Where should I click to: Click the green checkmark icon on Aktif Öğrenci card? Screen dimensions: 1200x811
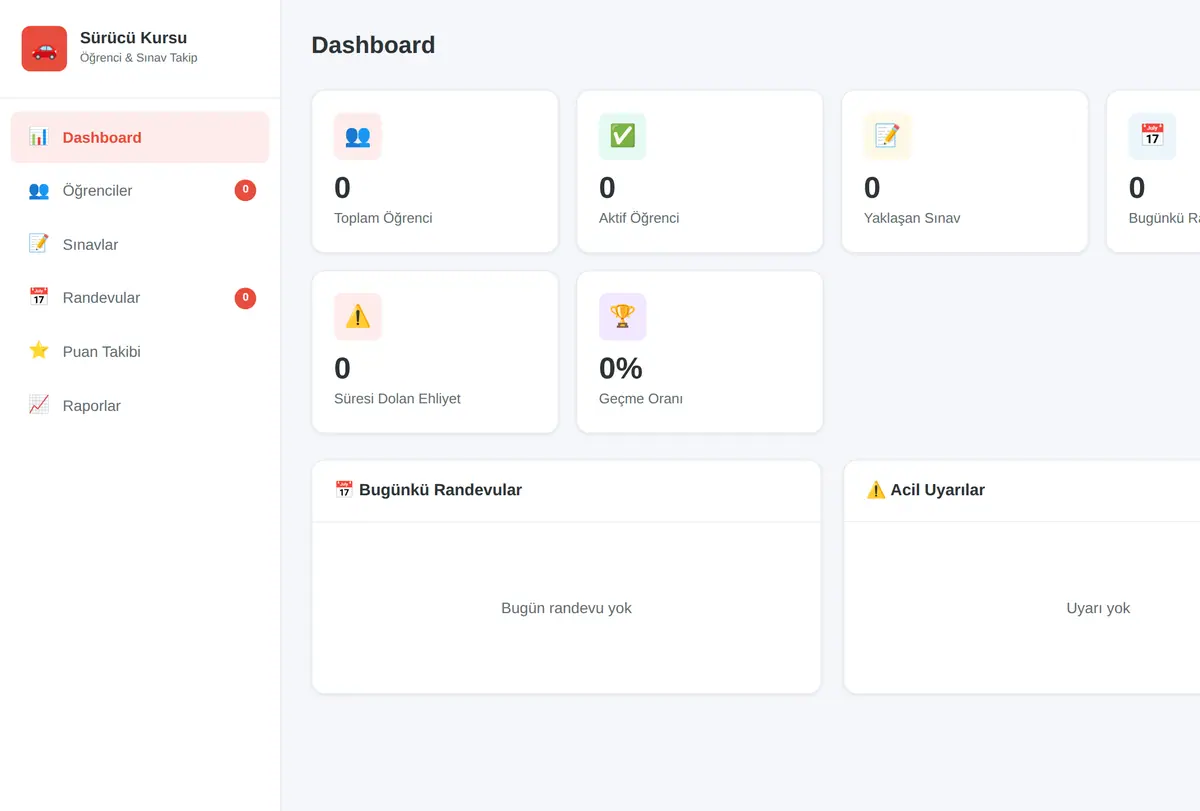[622, 136]
